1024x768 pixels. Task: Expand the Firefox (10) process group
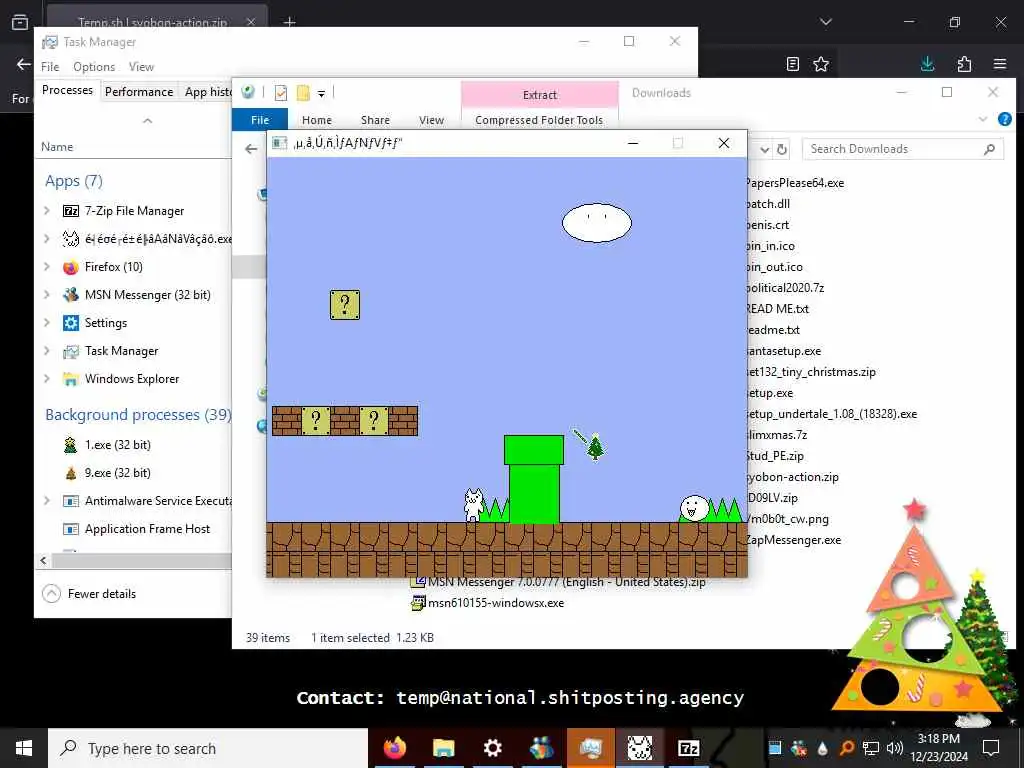[x=46, y=266]
